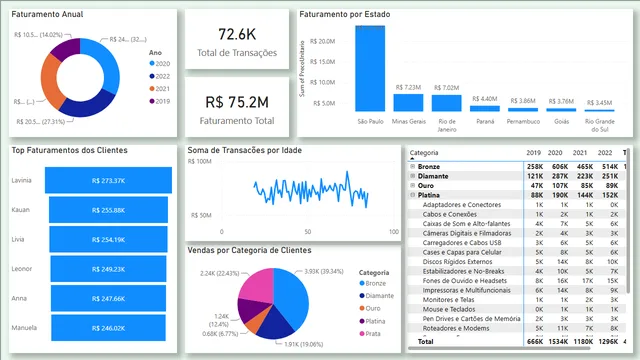Select Ouro legend item in pie chart

(370, 308)
